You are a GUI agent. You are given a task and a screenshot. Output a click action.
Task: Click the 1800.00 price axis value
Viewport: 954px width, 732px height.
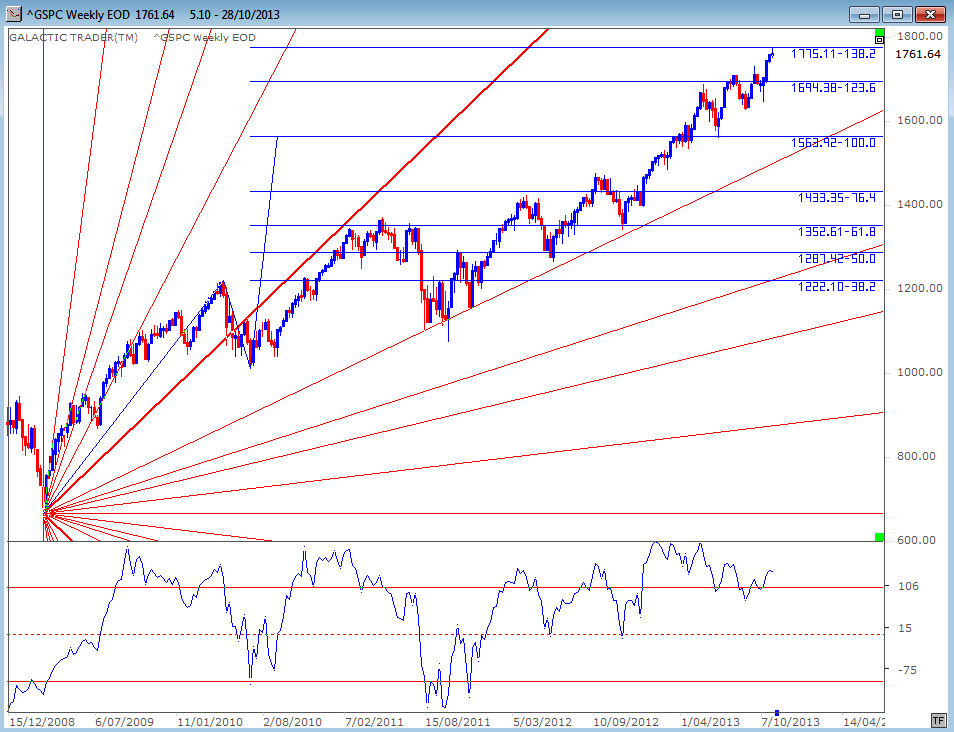920,36
